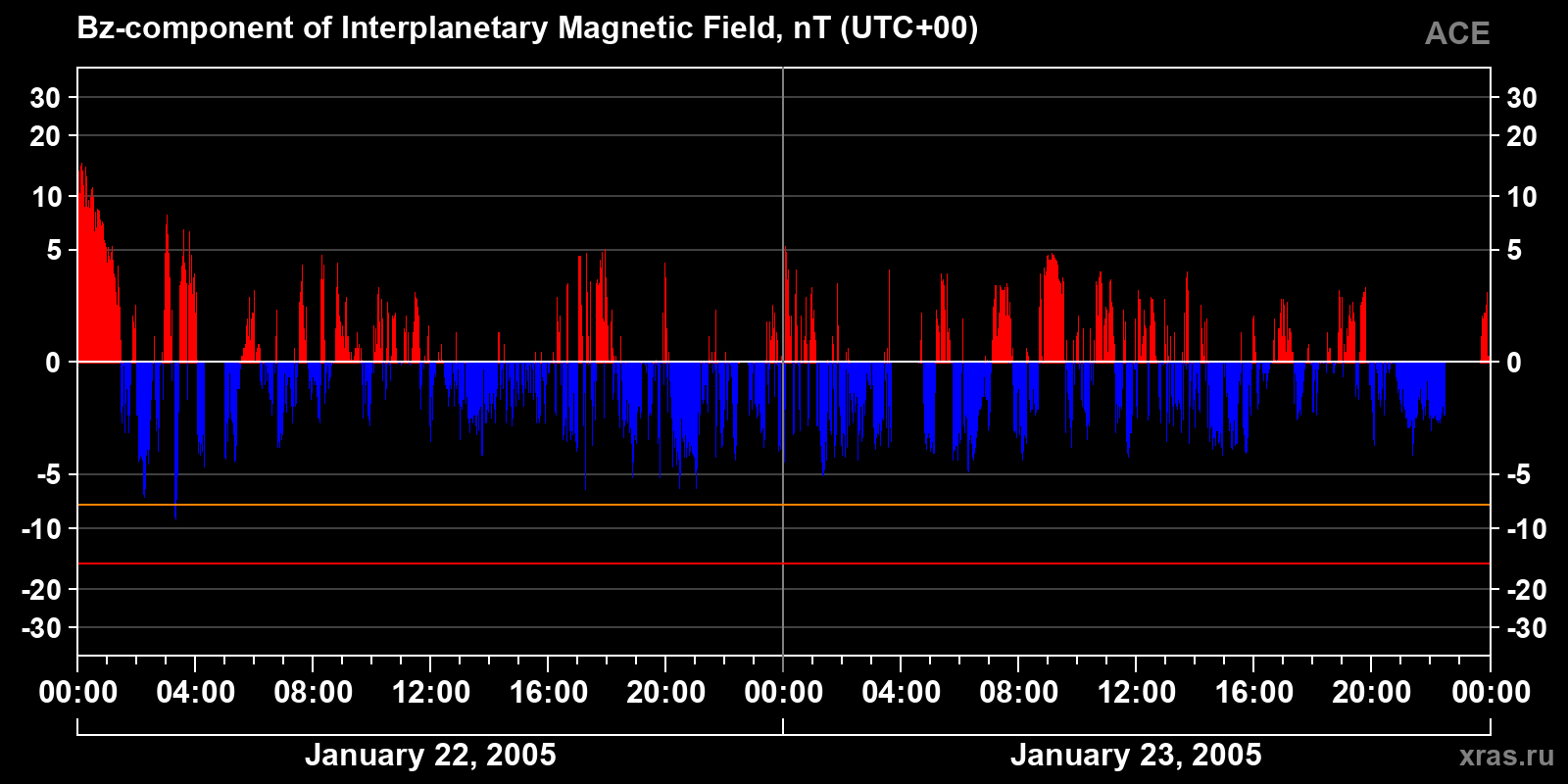Click the -30 value on the right axis
The width and height of the screenshot is (1568, 784).
click(x=1526, y=628)
